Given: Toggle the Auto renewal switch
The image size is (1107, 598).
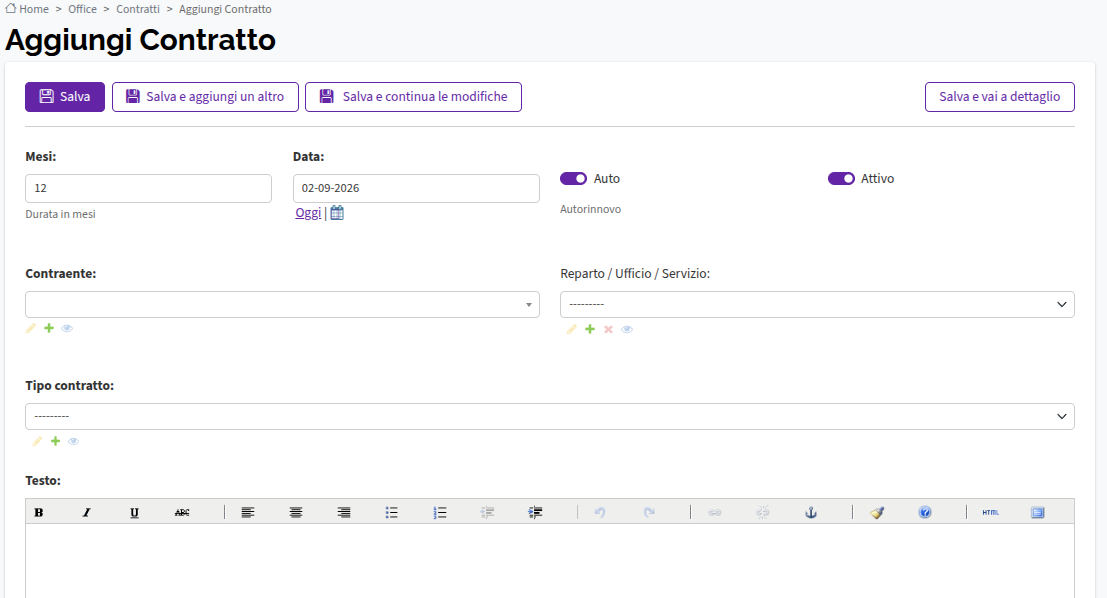Looking at the screenshot, I should point(573,179).
